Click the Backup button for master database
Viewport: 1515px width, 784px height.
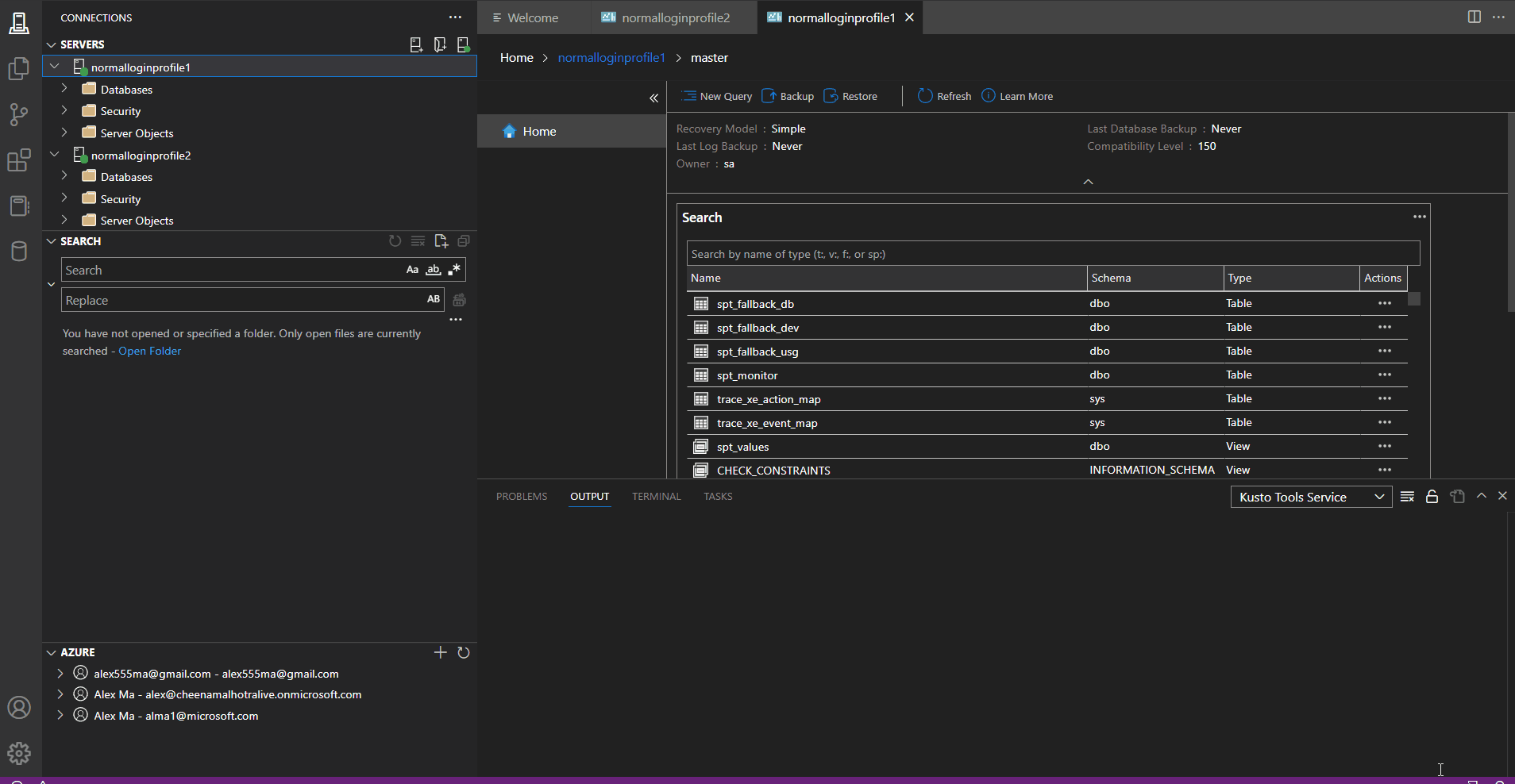[x=788, y=96]
